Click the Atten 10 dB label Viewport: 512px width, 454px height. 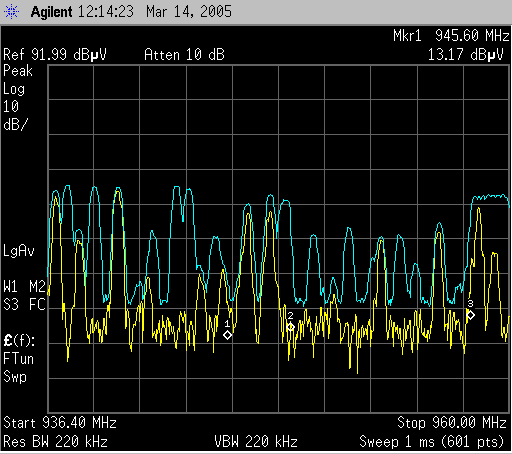(184, 55)
